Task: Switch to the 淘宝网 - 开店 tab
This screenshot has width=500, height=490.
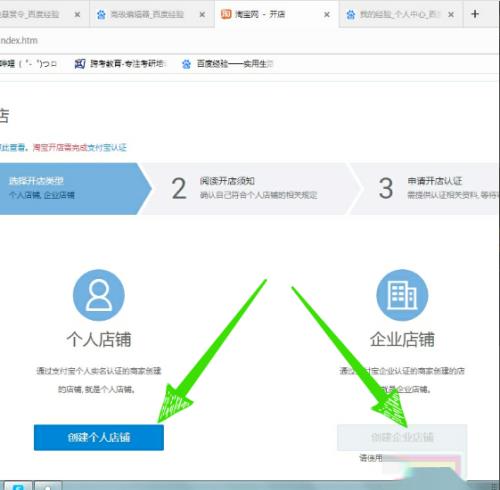Action: coord(276,14)
